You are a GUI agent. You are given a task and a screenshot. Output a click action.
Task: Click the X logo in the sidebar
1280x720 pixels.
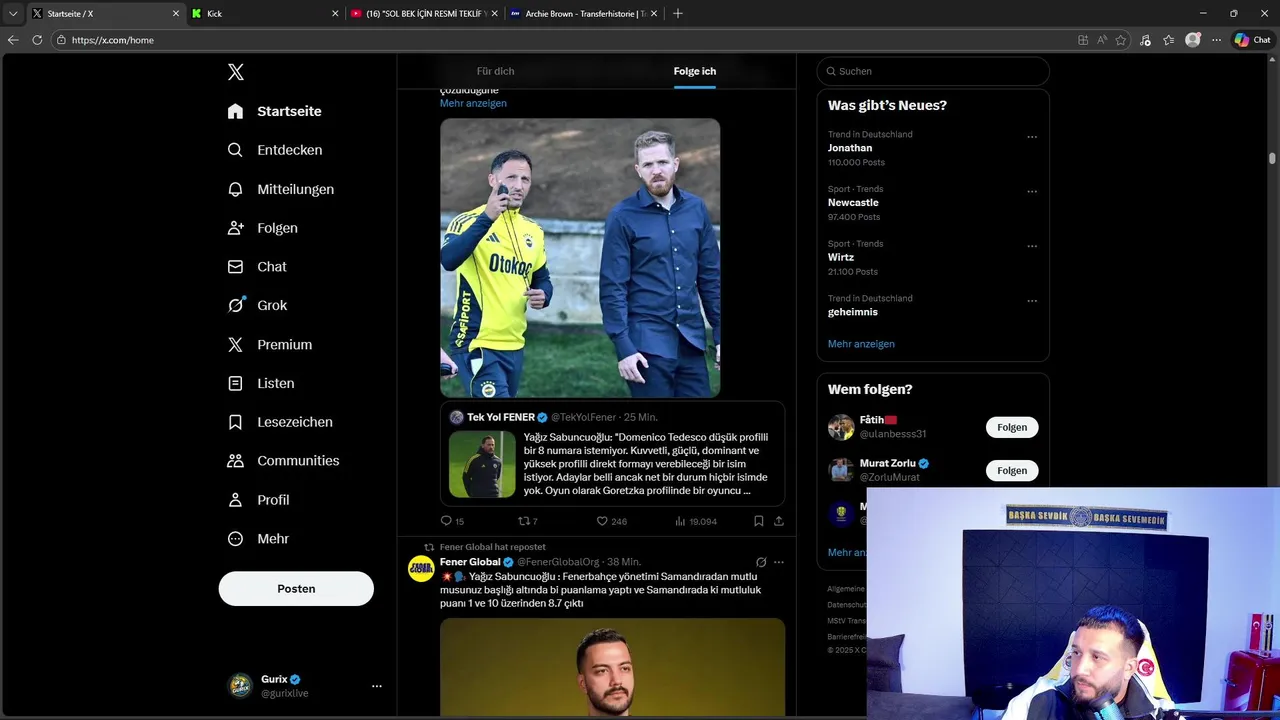235,72
